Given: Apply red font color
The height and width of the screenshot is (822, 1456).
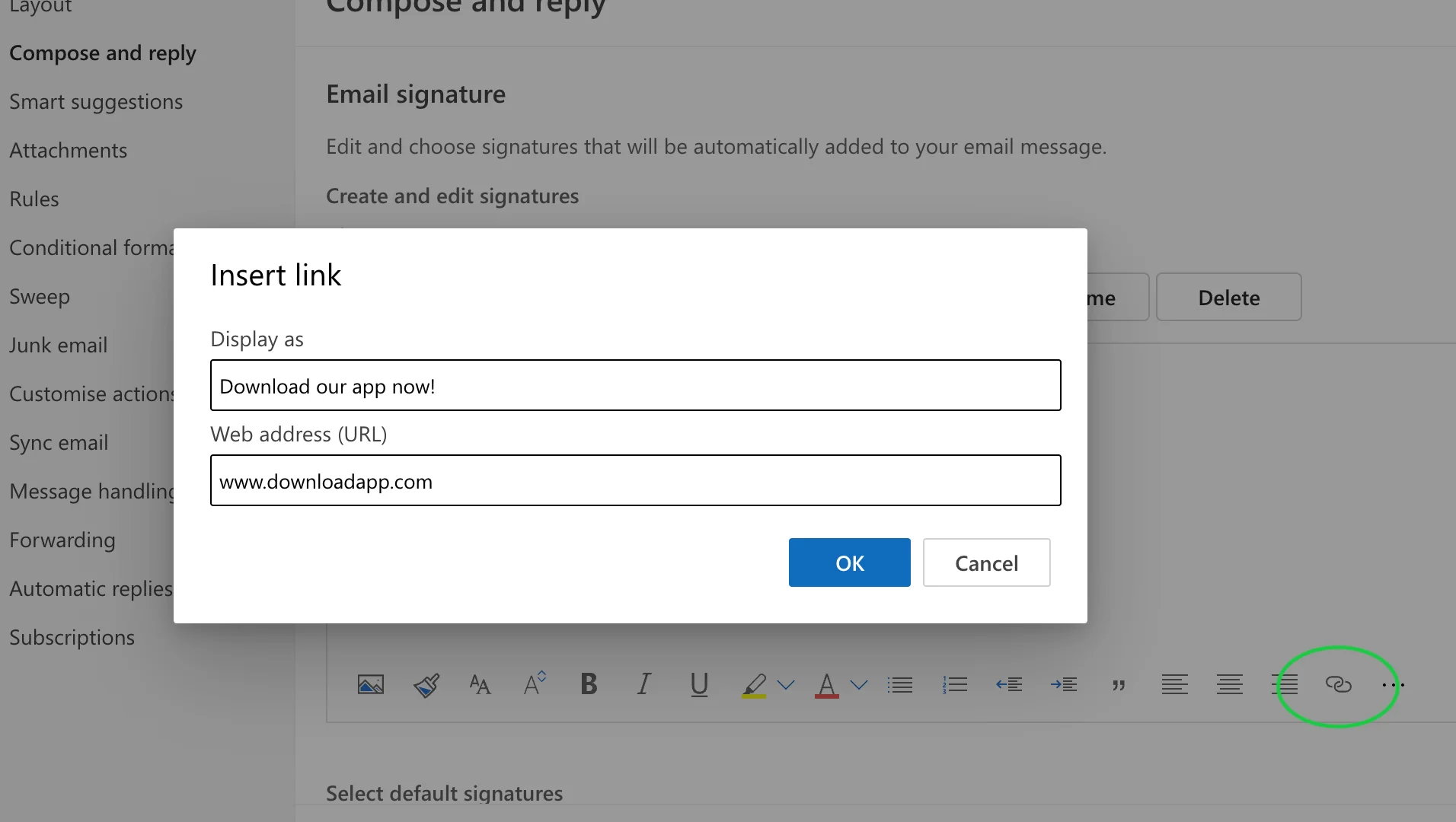Looking at the screenshot, I should (827, 685).
